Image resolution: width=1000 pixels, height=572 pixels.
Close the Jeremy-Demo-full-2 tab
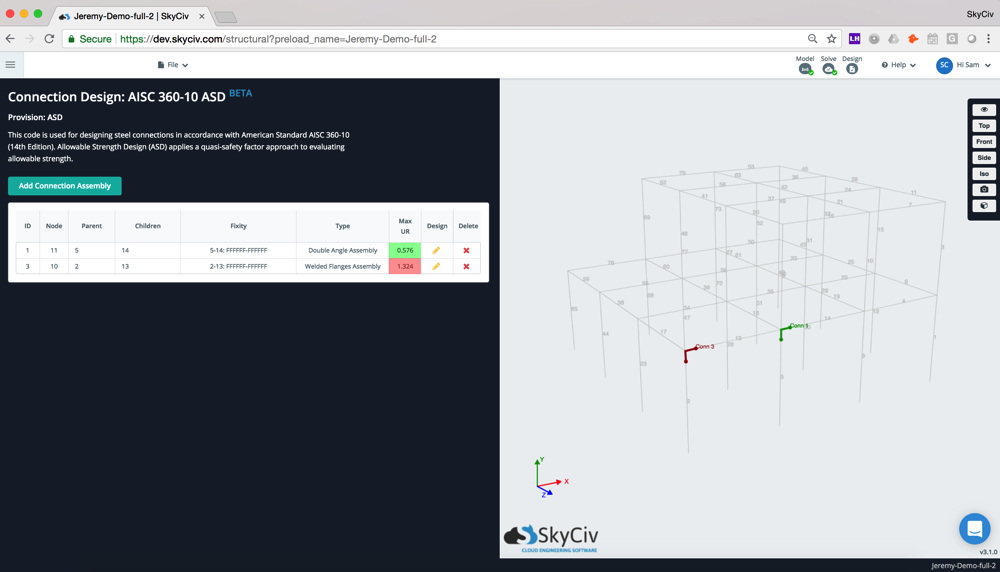pyautogui.click(x=202, y=16)
